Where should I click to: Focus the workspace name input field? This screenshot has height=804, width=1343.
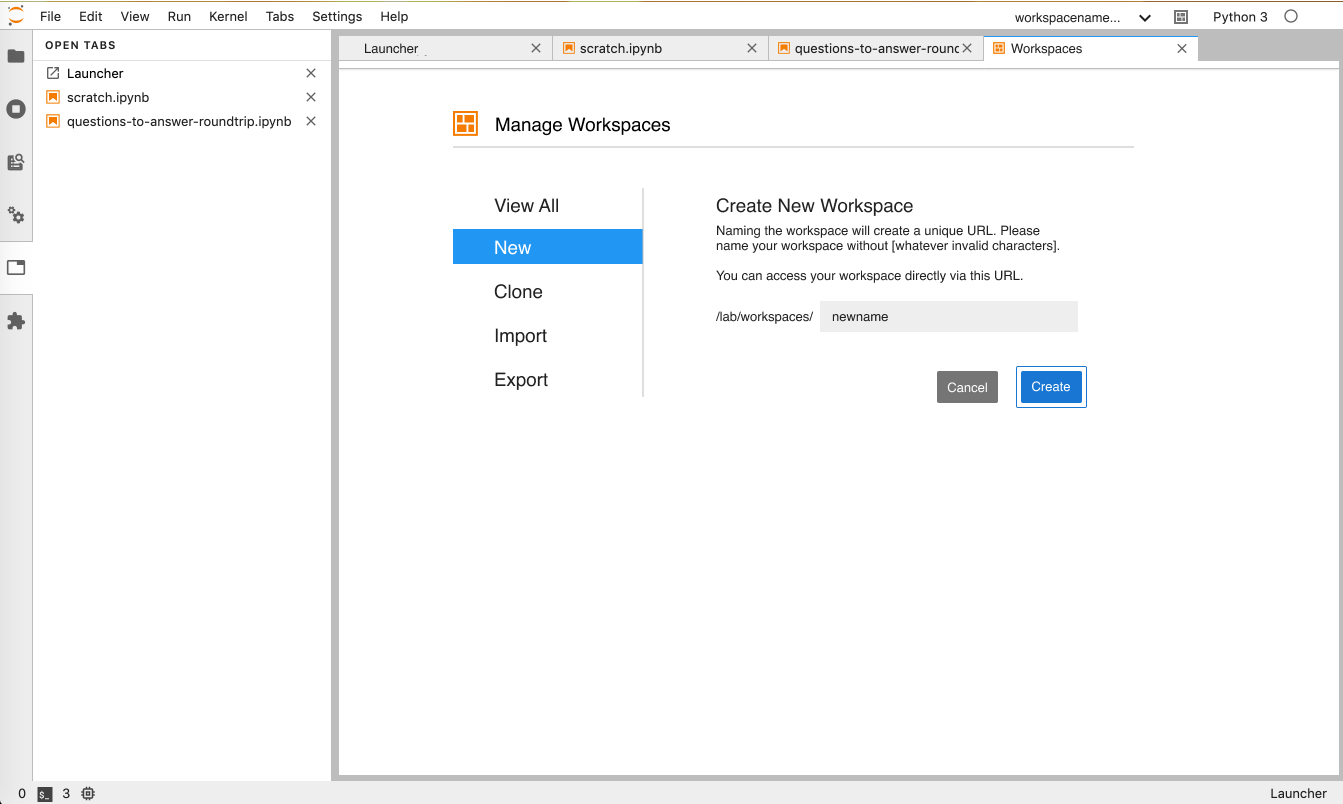tap(949, 316)
